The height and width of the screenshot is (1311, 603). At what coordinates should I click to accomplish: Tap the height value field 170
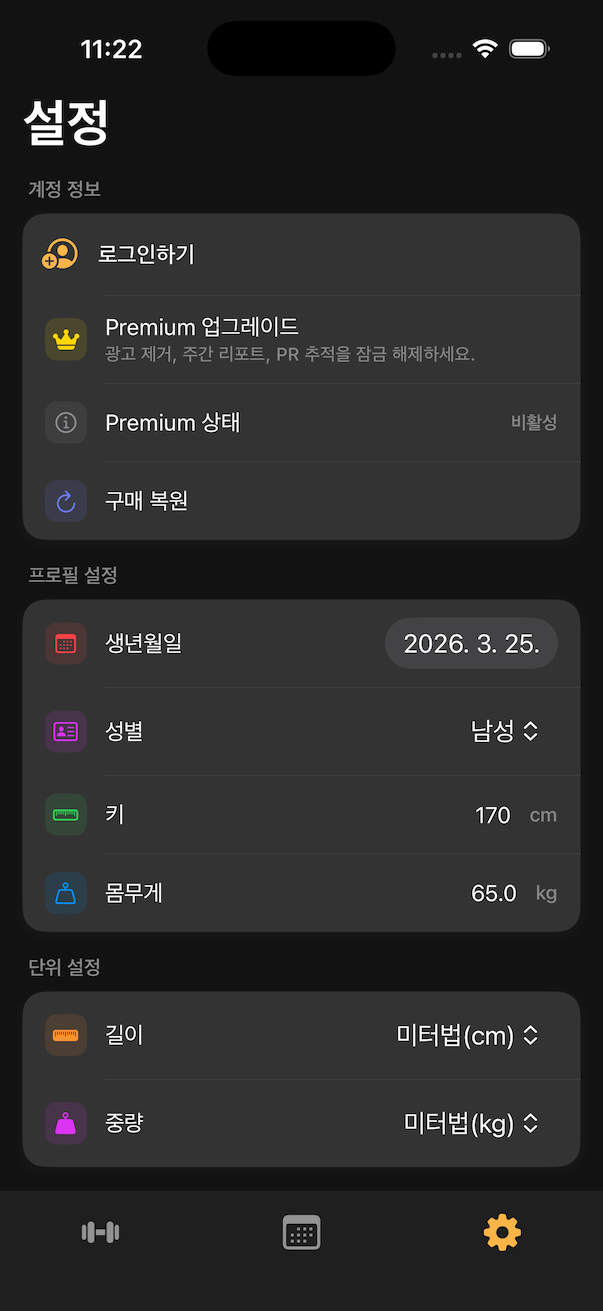[x=493, y=815]
